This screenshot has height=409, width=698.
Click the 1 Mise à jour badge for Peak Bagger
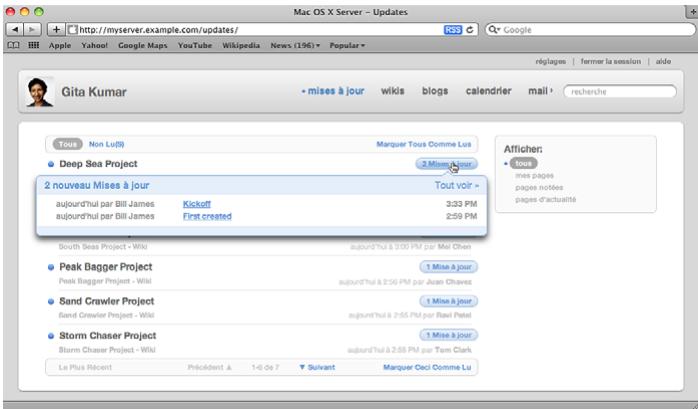(x=449, y=267)
